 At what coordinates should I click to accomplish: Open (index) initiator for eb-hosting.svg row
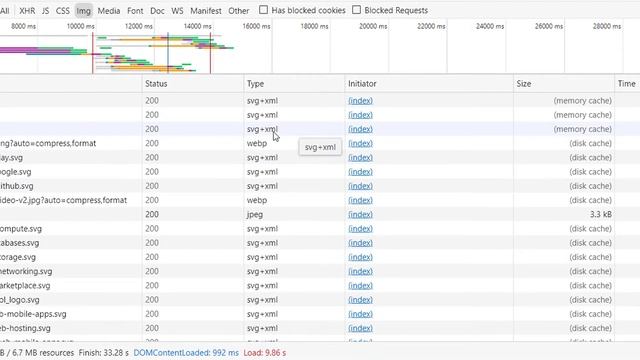(x=360, y=328)
